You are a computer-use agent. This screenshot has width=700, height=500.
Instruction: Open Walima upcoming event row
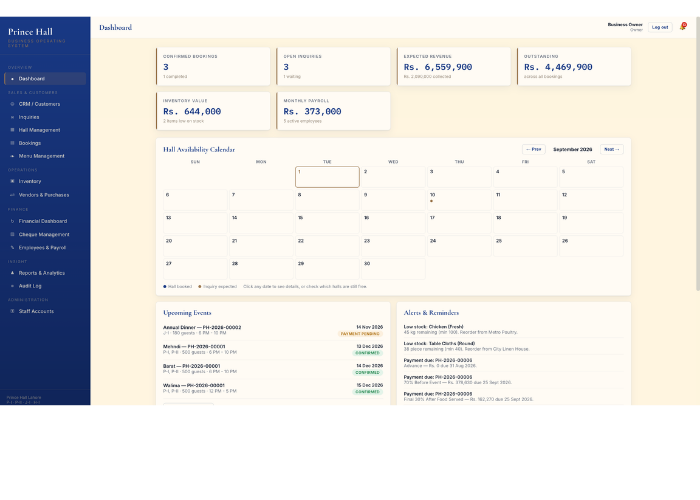(273, 388)
